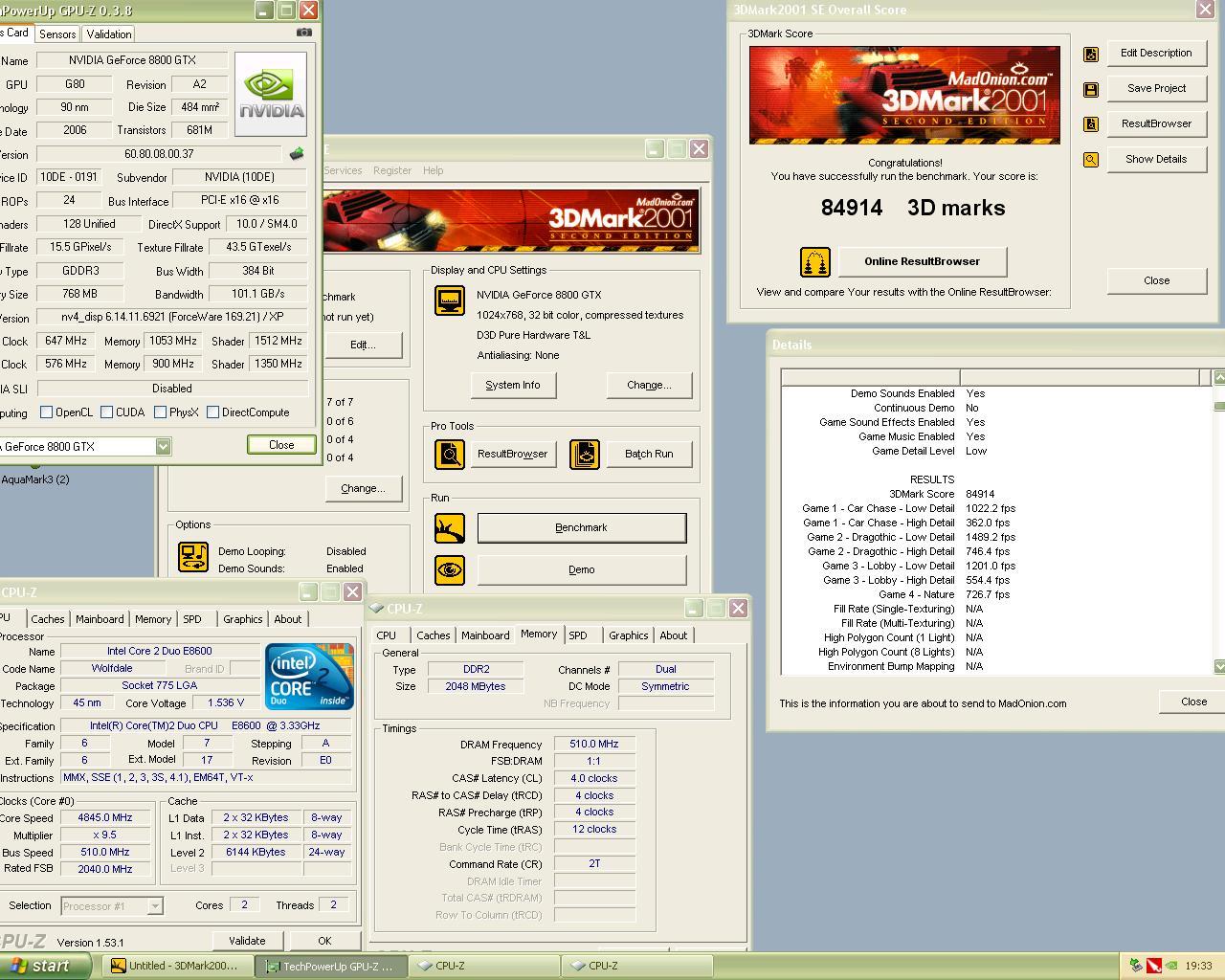The image size is (1225, 980).
Task: Click the Windows start button
Action: (46, 966)
